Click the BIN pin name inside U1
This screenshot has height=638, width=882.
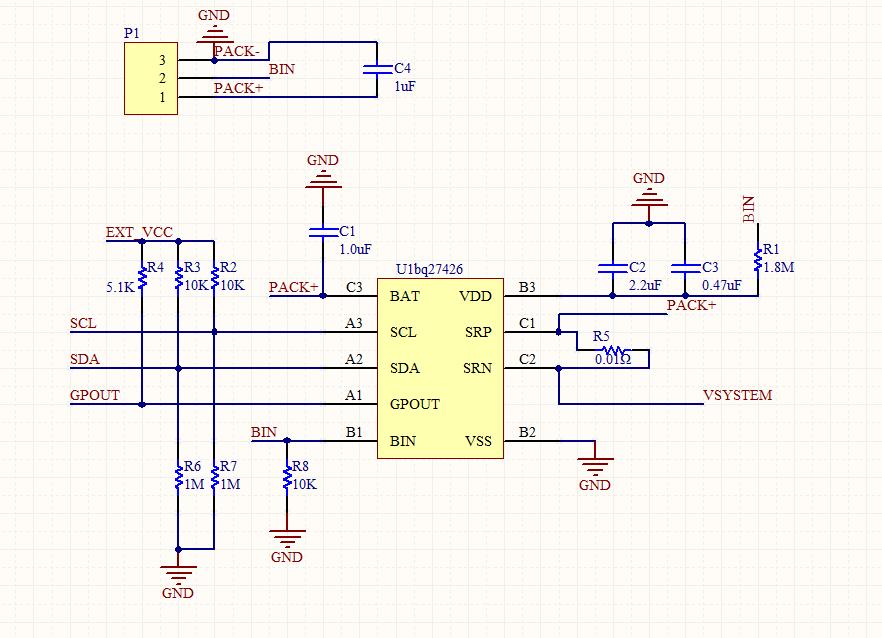pos(403,441)
